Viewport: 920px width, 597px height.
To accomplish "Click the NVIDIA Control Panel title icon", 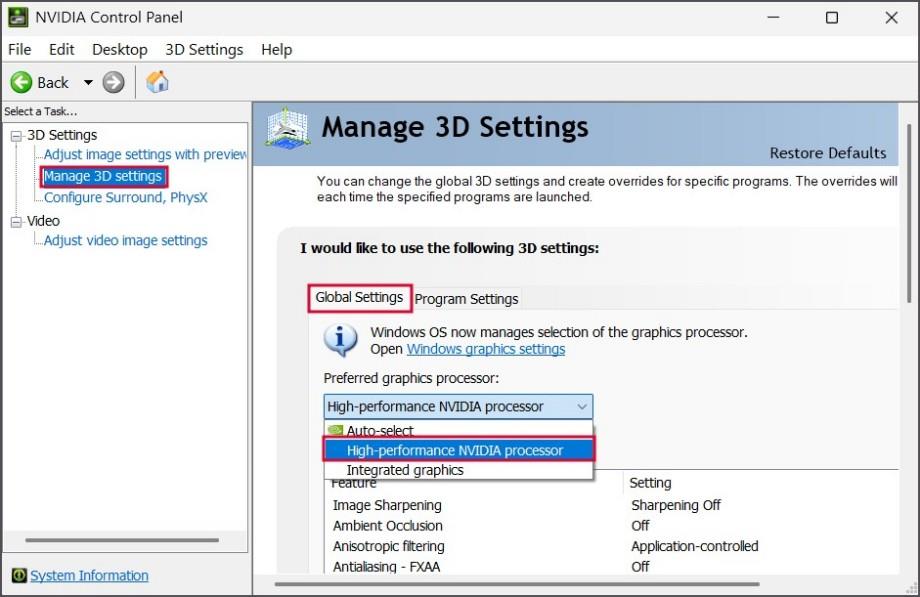I will click(x=18, y=17).
